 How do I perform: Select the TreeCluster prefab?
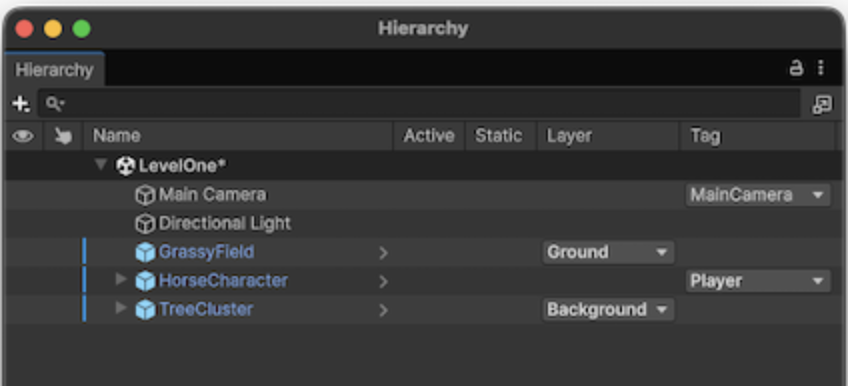[x=206, y=309]
